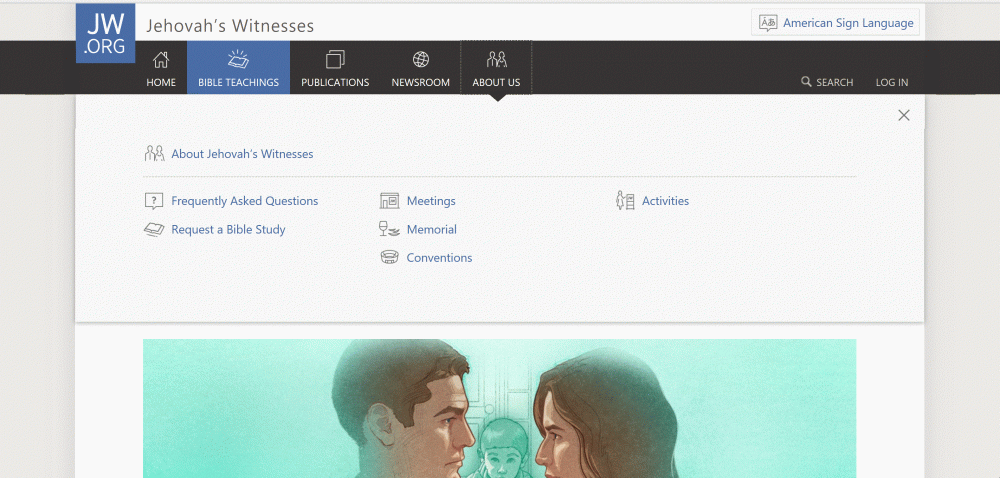1000x478 pixels.
Task: Close the About Us dropdown panel
Action: (904, 115)
